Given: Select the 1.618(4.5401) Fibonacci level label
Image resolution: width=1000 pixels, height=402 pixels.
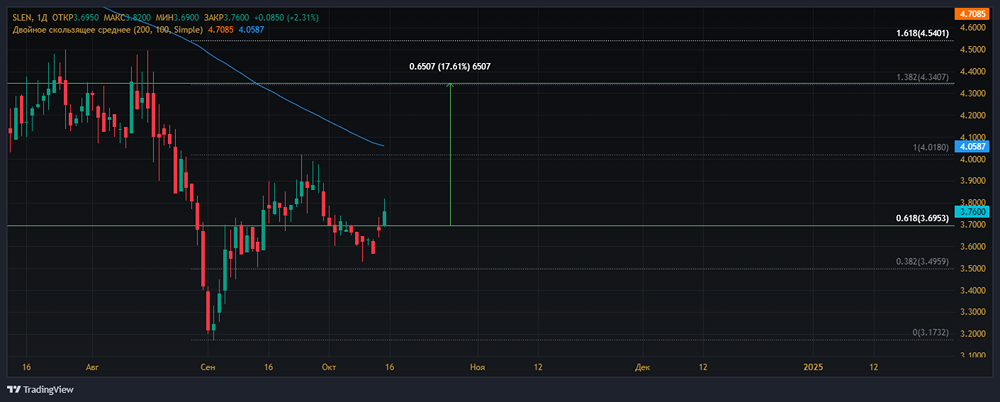Looking at the screenshot, I should coord(923,32).
